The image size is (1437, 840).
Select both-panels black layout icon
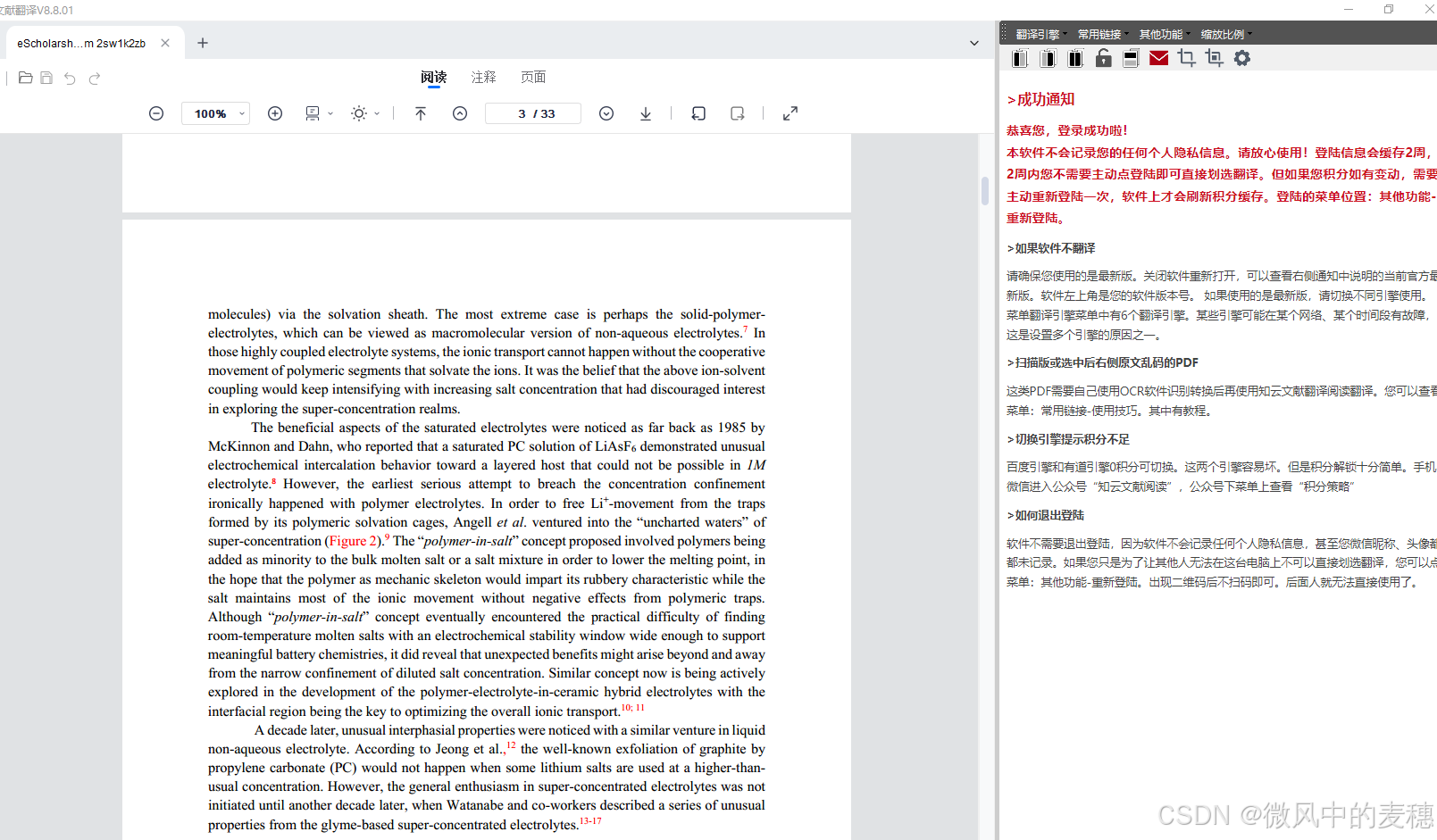tap(1075, 59)
